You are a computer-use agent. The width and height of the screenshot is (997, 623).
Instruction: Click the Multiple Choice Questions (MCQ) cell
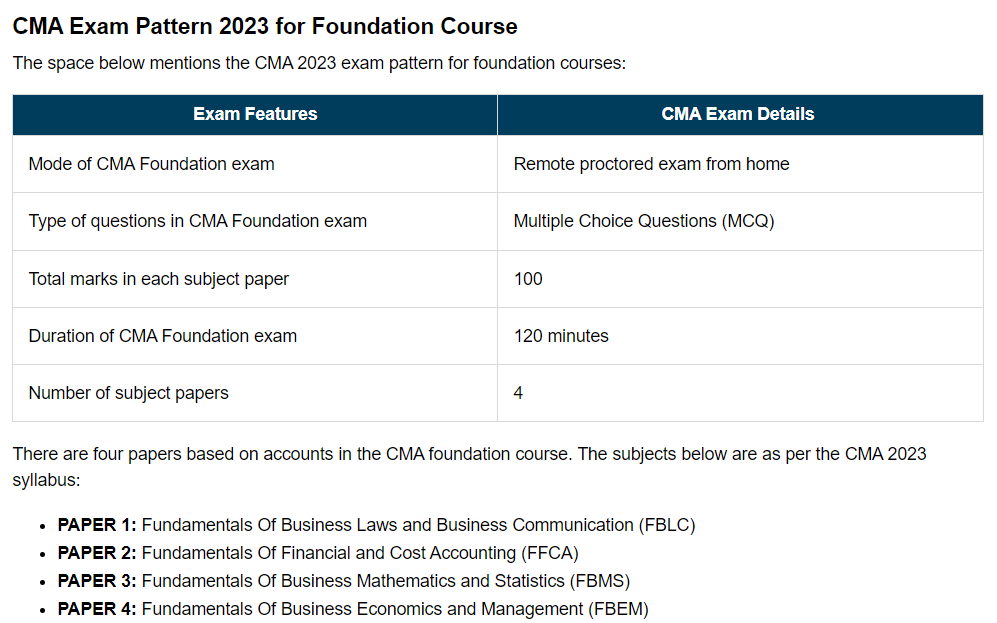644,221
